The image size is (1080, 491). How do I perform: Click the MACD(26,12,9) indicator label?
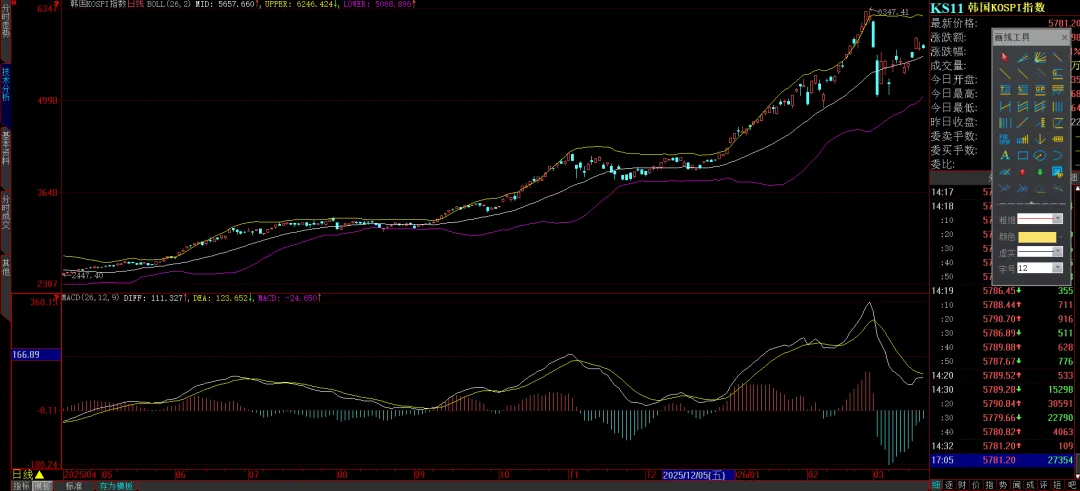[x=90, y=297]
